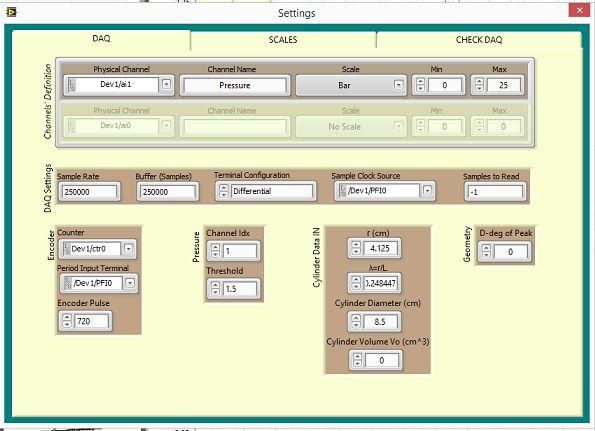Image resolution: width=595 pixels, height=431 pixels.
Task: Click the Cylinder Diameter stepper arrows
Action: (356, 321)
